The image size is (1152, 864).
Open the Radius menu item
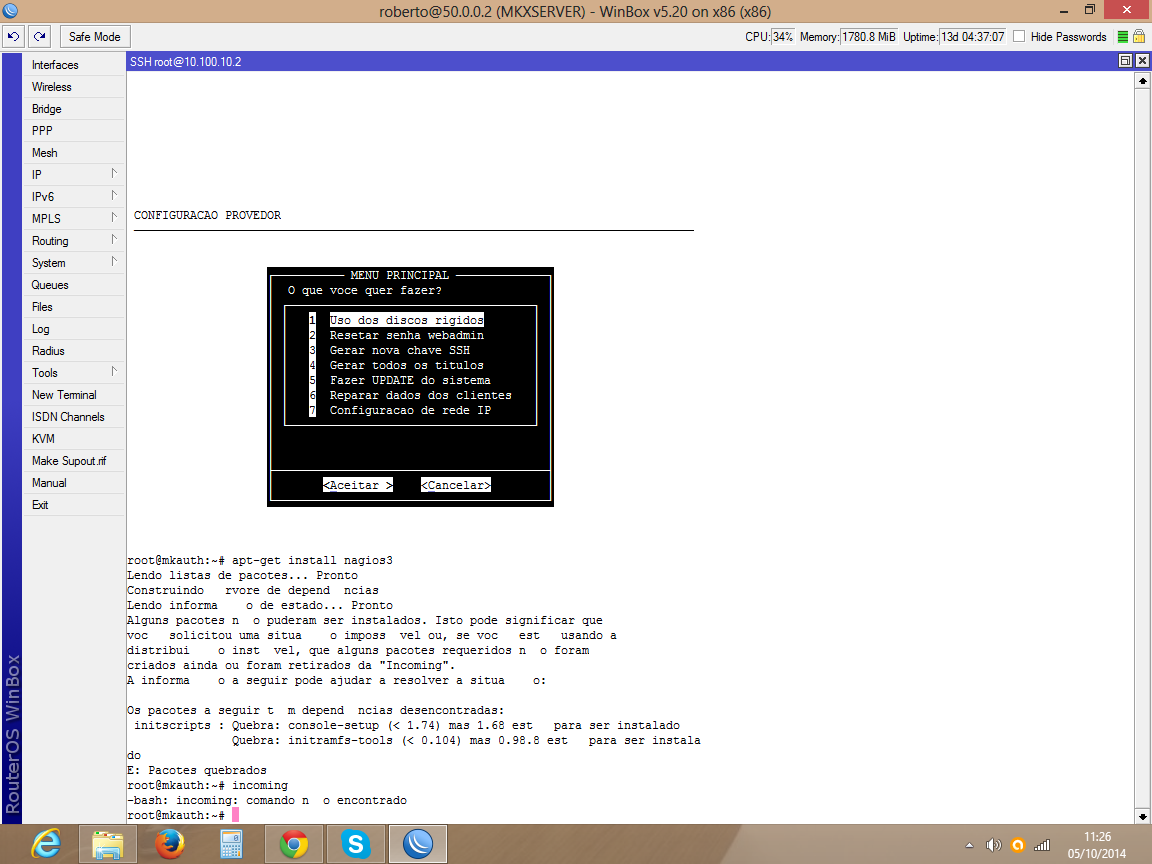[73, 351]
